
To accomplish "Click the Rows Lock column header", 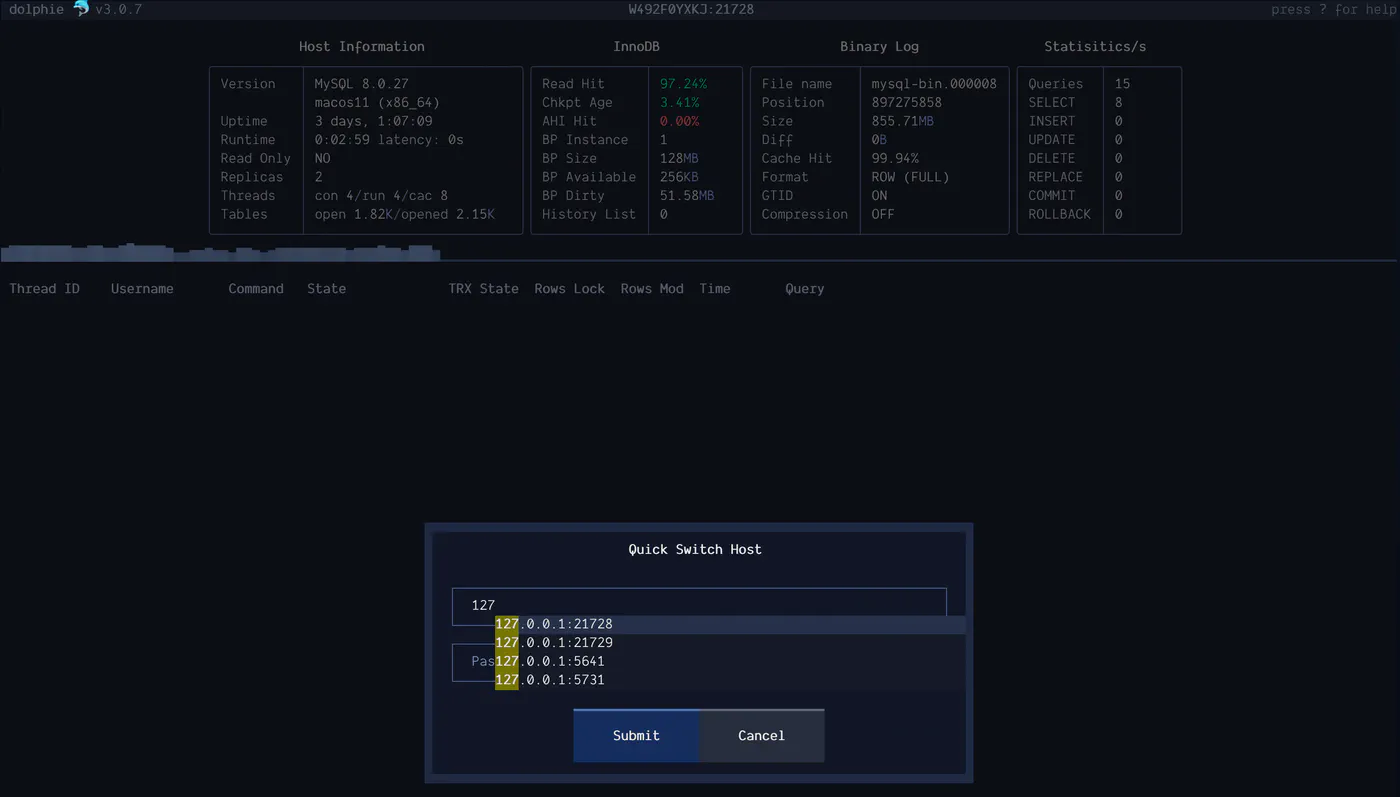I will pos(569,289).
